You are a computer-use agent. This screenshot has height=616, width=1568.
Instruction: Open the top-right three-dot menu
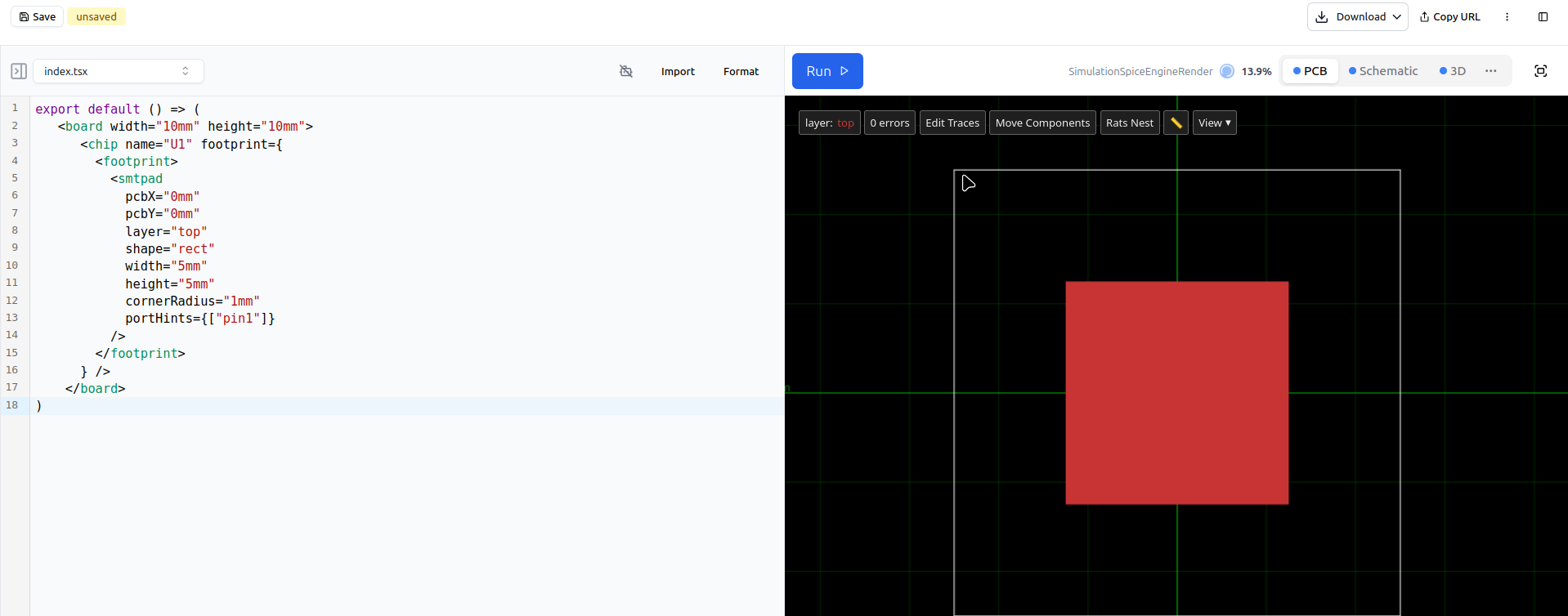[x=1507, y=16]
